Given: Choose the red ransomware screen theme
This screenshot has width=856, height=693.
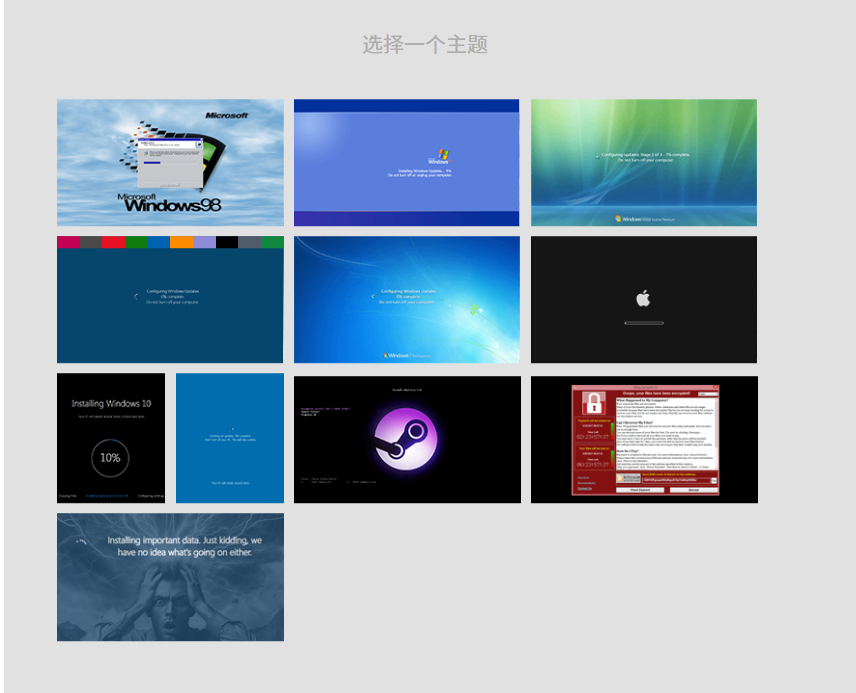Looking at the screenshot, I should click(644, 439).
